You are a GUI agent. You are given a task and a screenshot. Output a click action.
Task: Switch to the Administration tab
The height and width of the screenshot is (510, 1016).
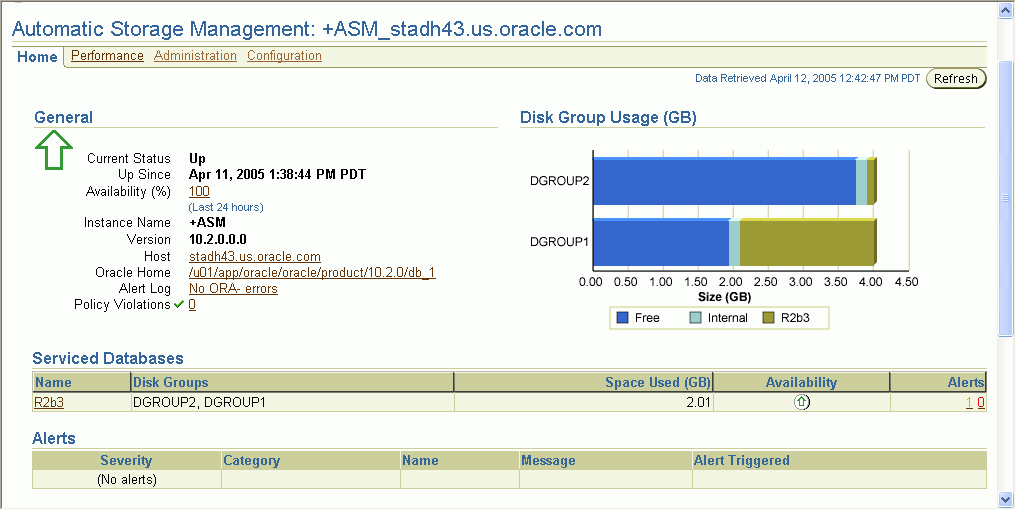point(195,56)
